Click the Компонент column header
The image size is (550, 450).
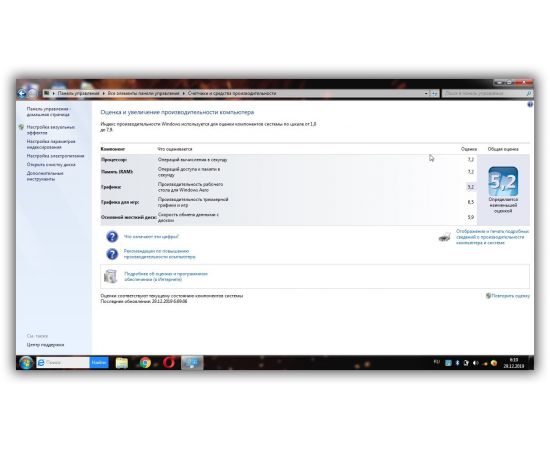click(113, 149)
